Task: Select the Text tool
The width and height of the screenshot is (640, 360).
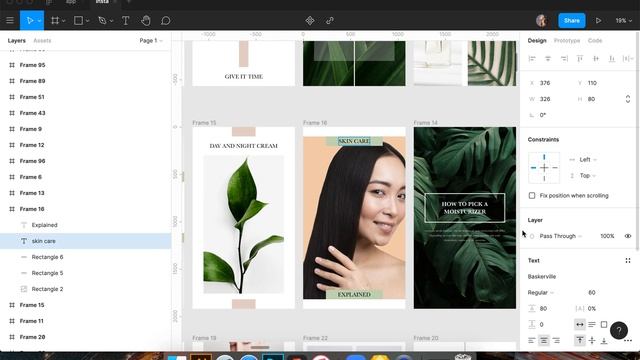Action: (126, 20)
